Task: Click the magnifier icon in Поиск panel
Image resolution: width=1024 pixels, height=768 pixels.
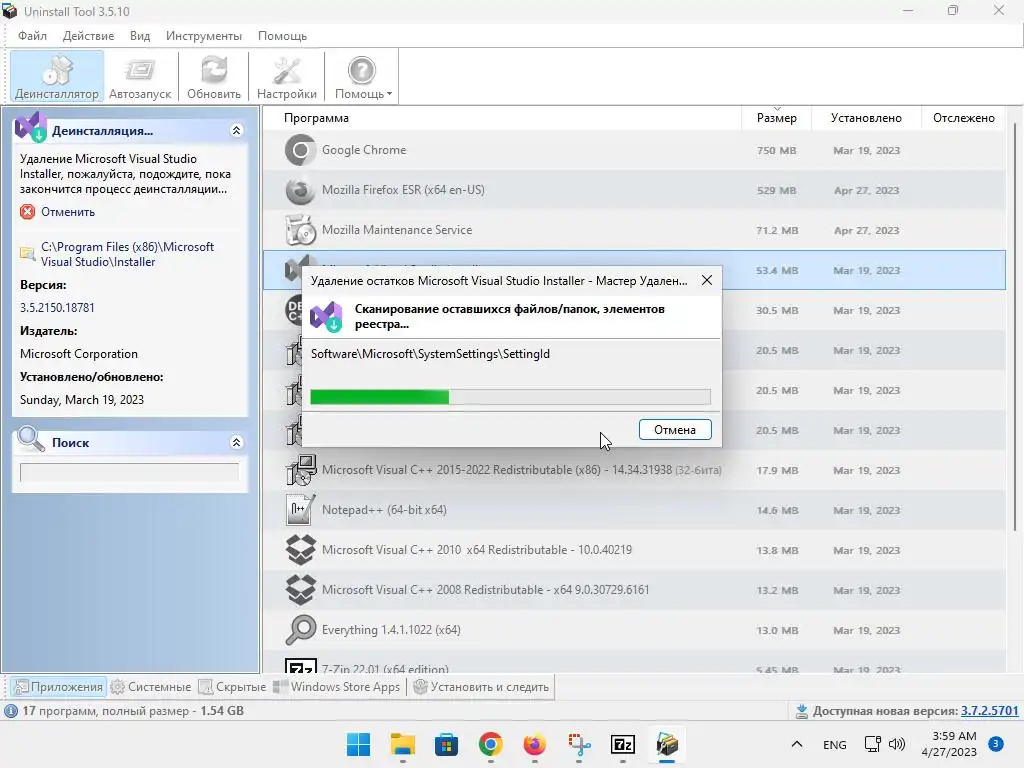Action: point(30,439)
